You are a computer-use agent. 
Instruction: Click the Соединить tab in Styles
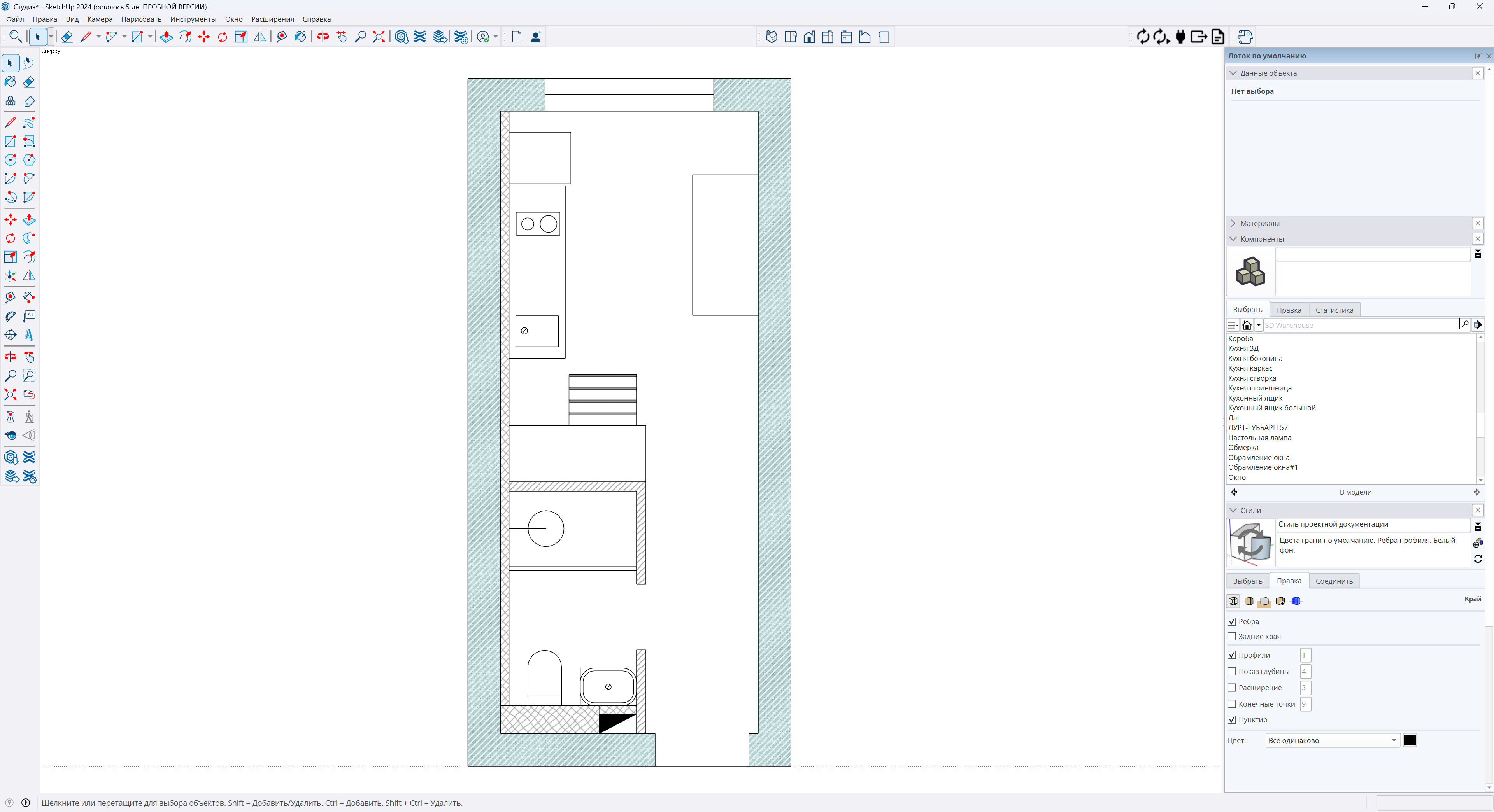coord(1334,581)
